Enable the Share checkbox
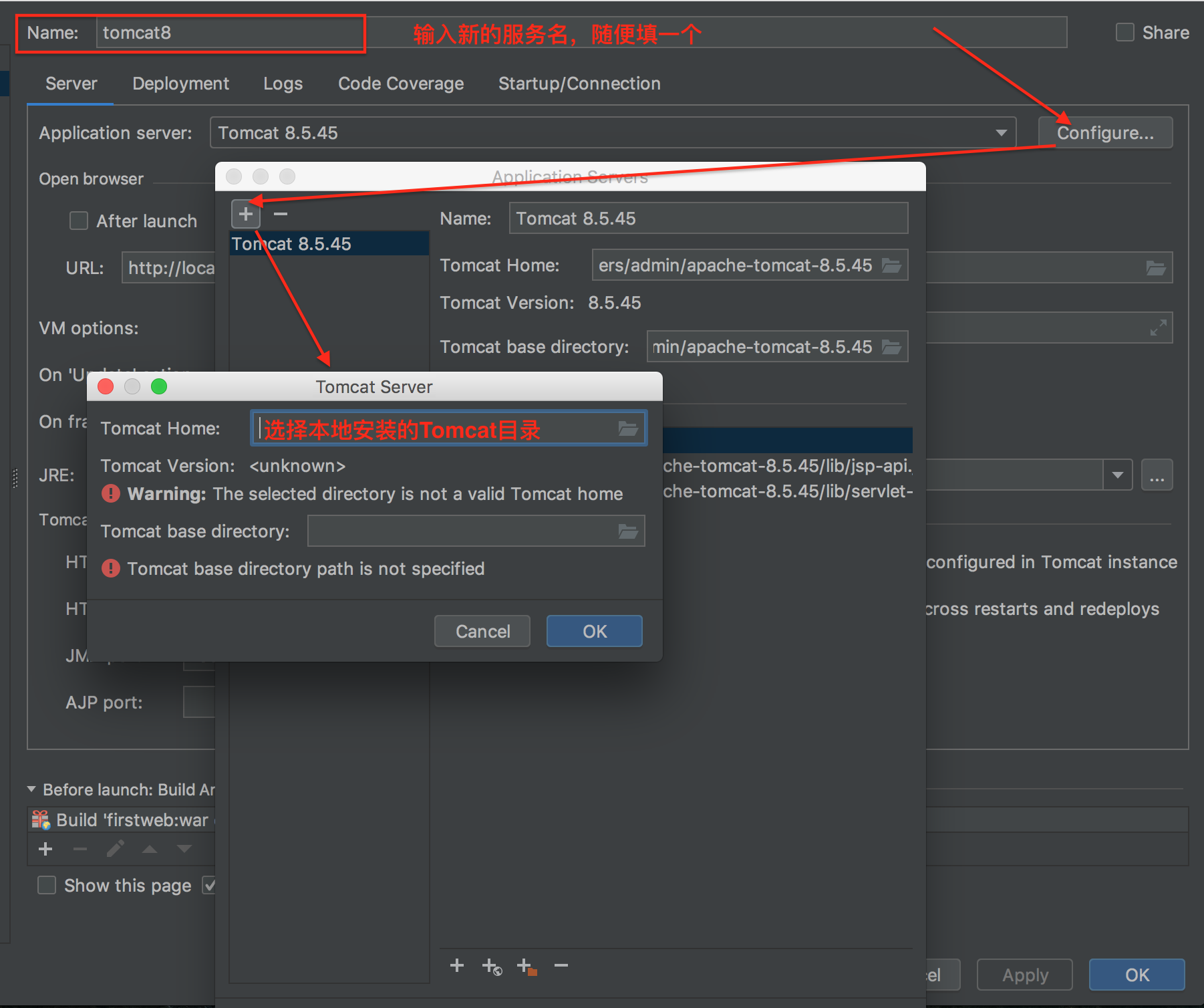This screenshot has height=1008, width=1204. (1125, 33)
